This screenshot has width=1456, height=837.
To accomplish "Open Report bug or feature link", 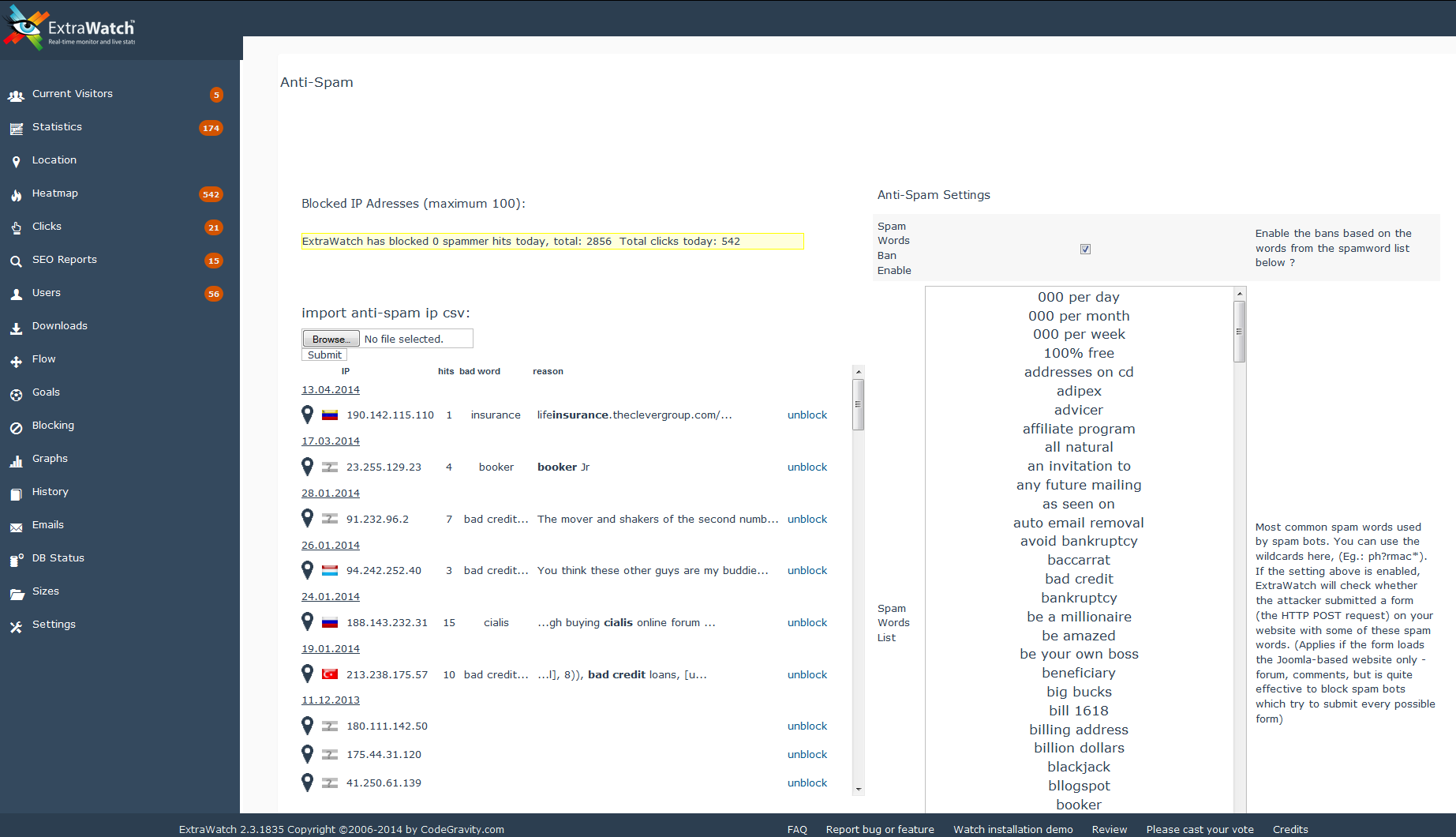I will tap(880, 829).
